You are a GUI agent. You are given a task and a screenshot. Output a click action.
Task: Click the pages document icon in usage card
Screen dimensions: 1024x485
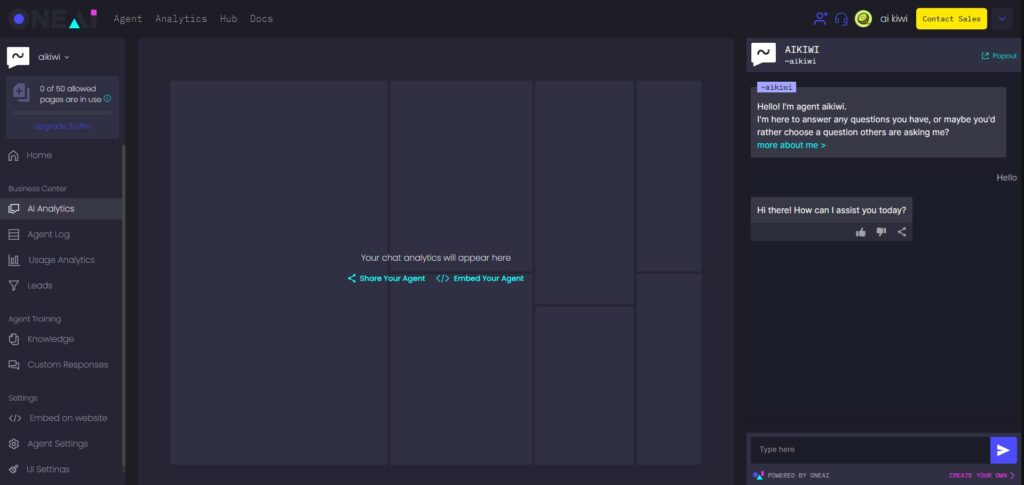[x=22, y=93]
